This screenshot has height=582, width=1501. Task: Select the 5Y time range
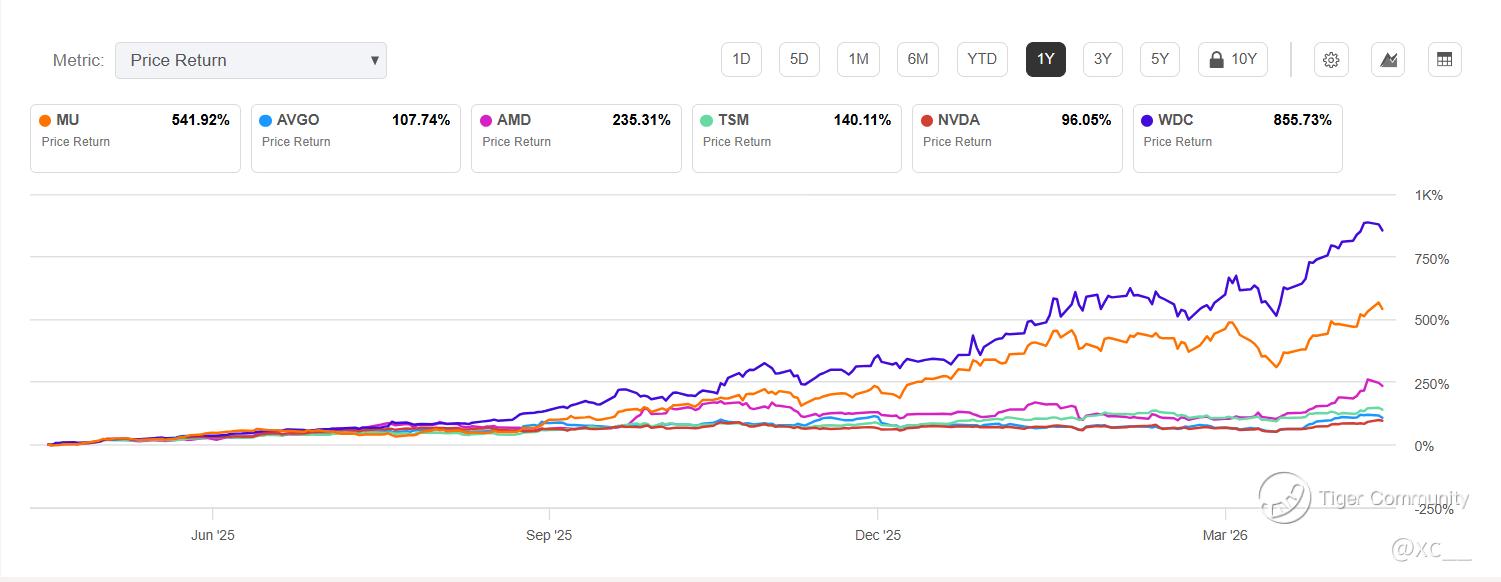[1160, 60]
